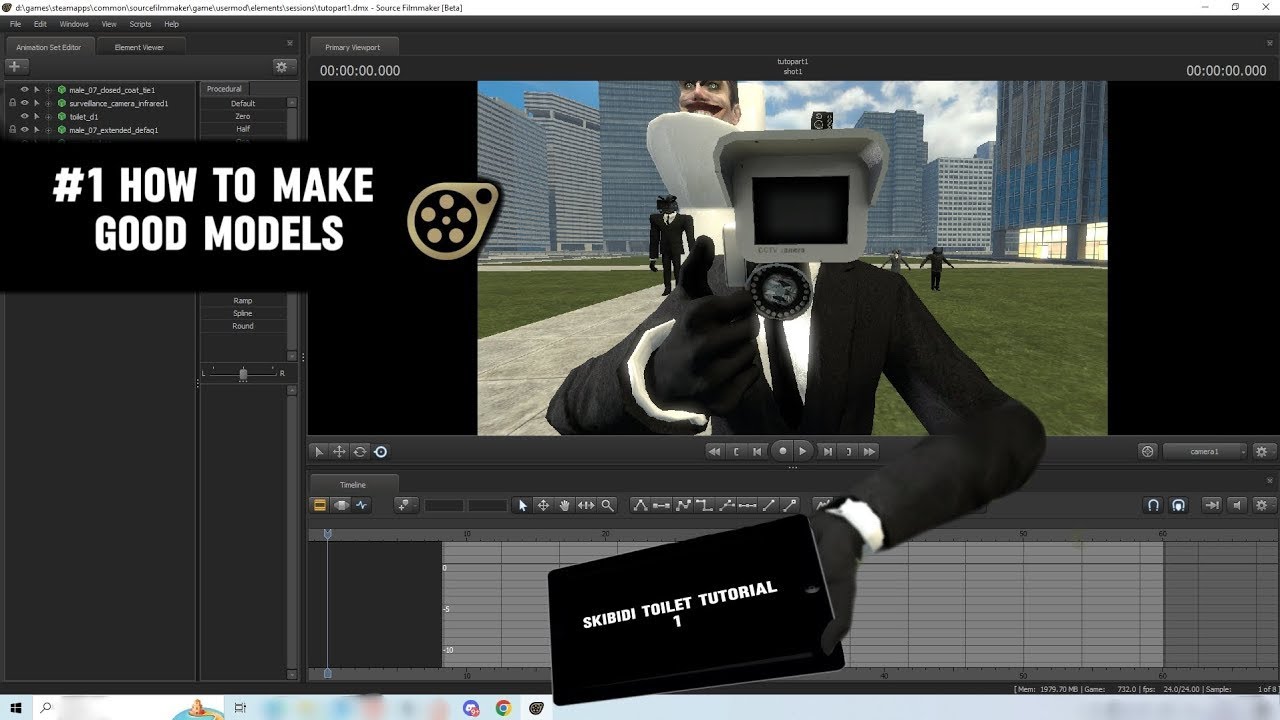The height and width of the screenshot is (720, 1280).
Task: Open the add animation set plus menu
Action: [x=16, y=67]
